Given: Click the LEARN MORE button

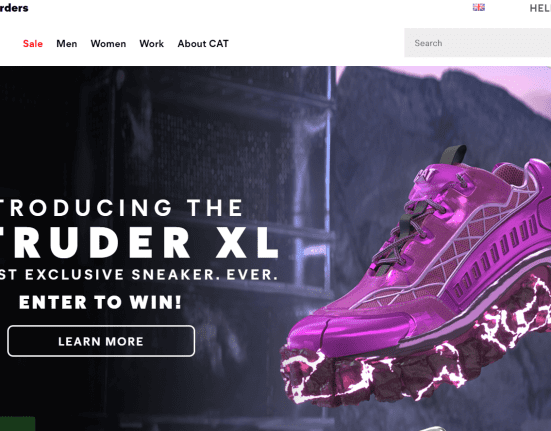Looking at the screenshot, I should pos(101,341).
